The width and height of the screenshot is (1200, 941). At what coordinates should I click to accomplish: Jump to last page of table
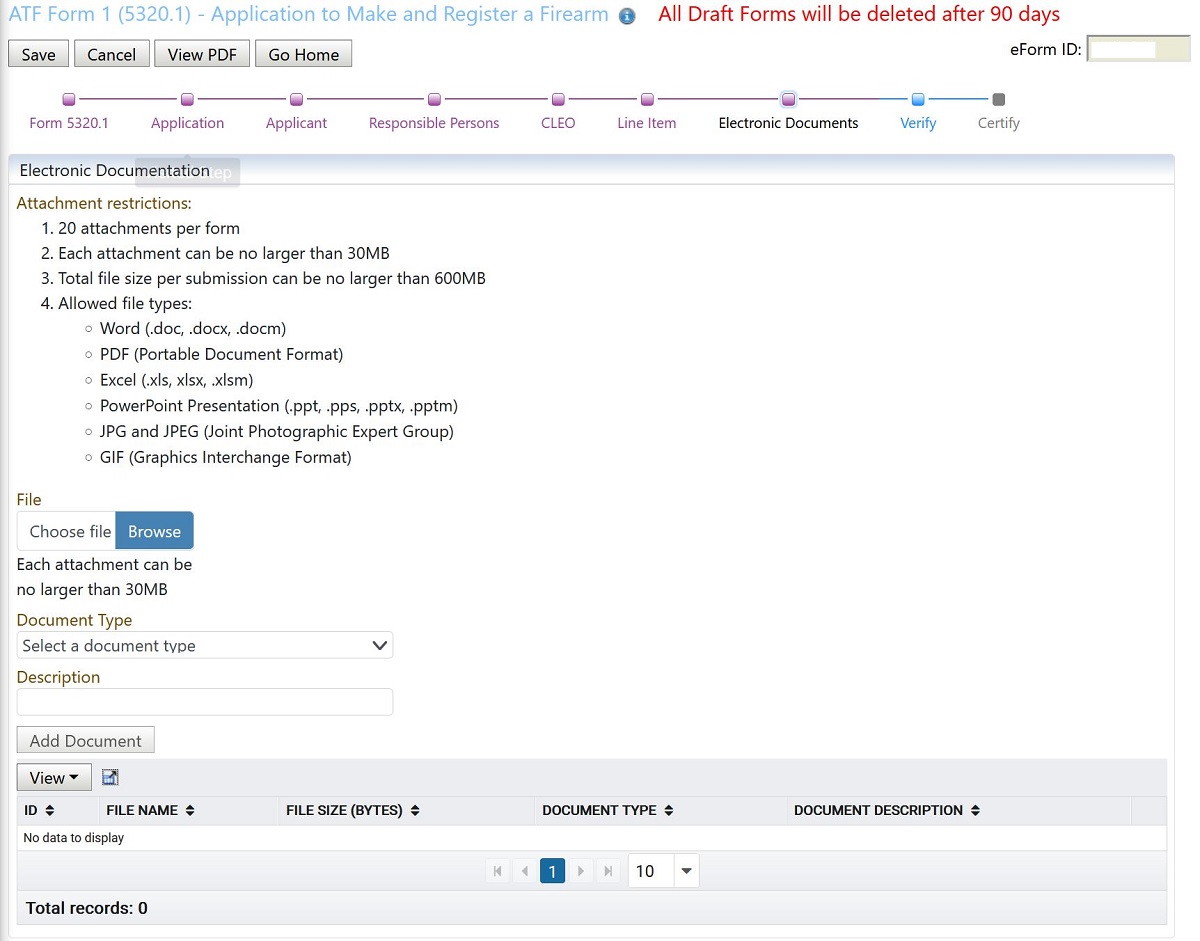tap(607, 871)
